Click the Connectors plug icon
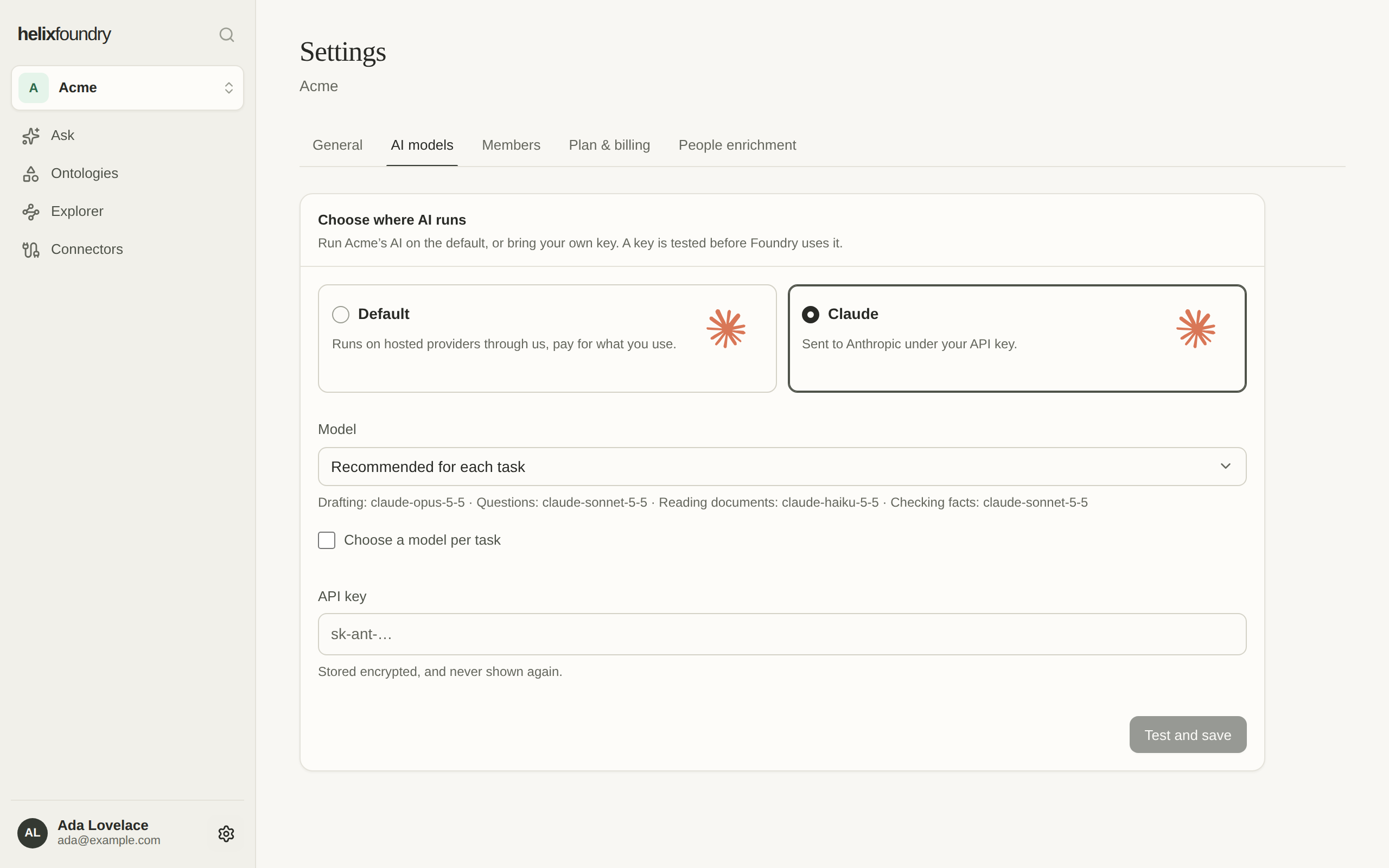 point(31,249)
